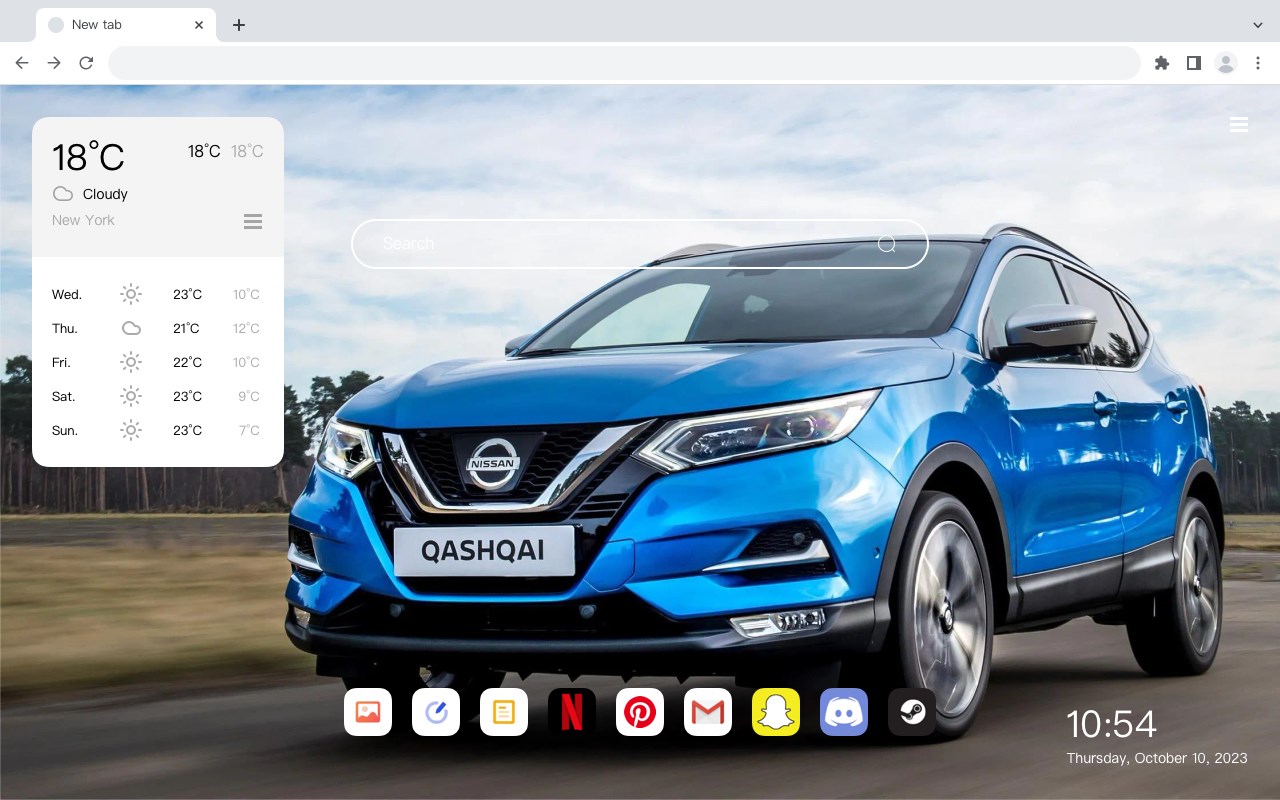1280x800 pixels.
Task: Click the Thursday, October 10, 2023 date
Action: (x=1157, y=758)
